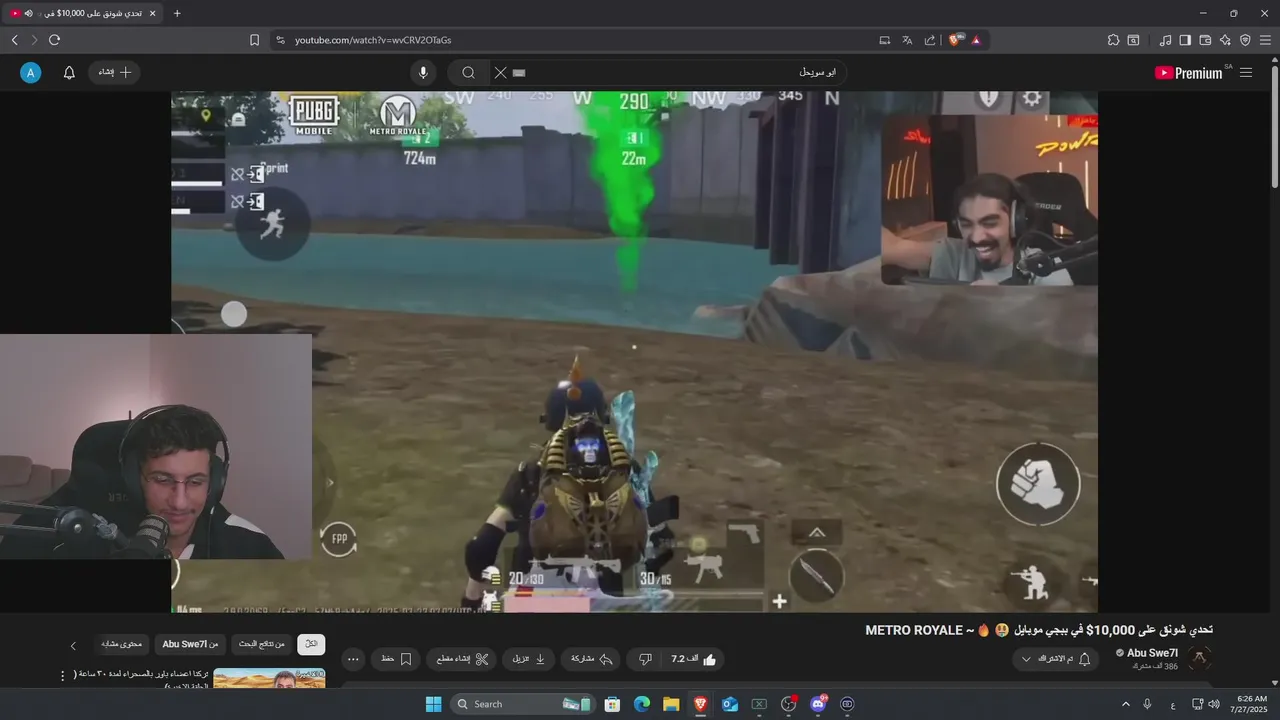
Task: Open File Explorer from taskbar
Action: click(x=671, y=704)
